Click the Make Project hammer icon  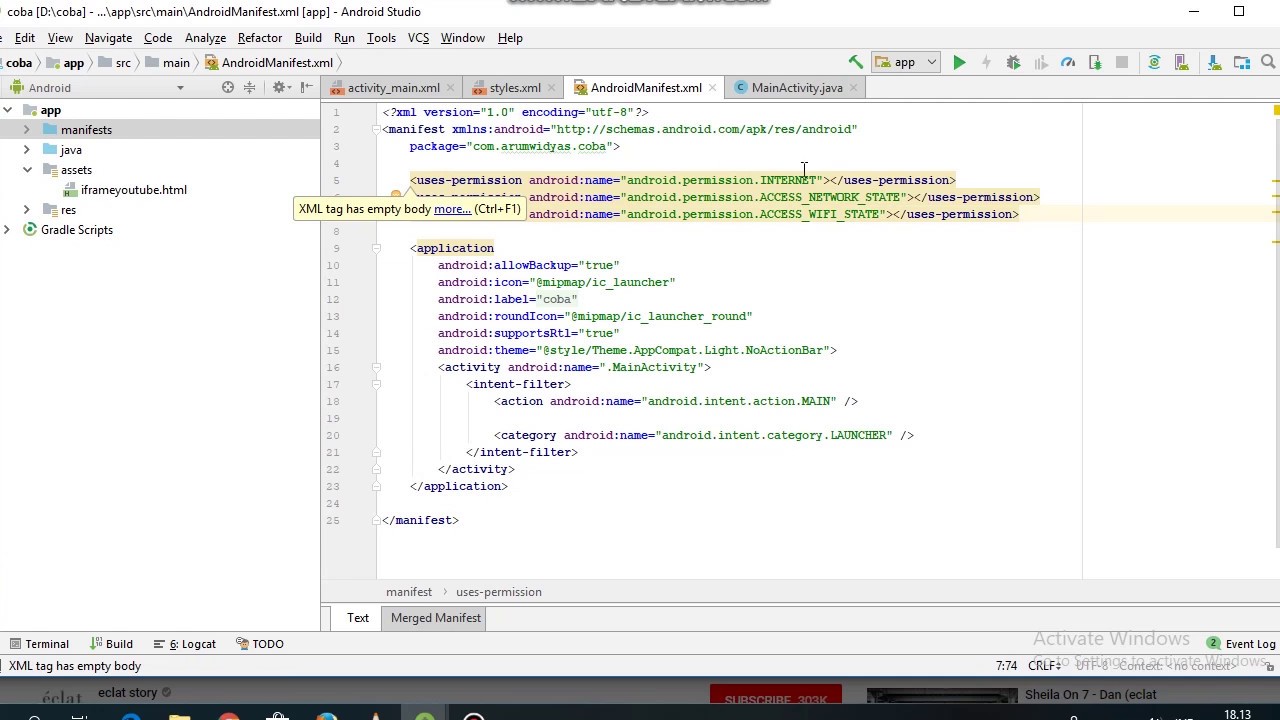(855, 62)
